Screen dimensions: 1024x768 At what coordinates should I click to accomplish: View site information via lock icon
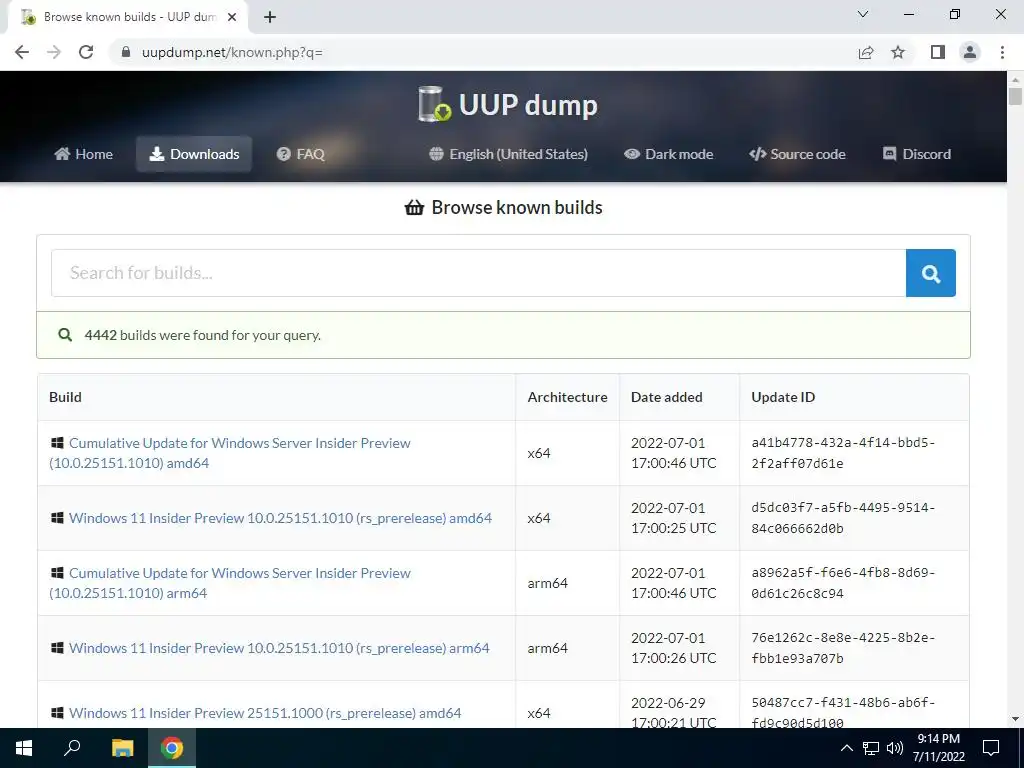click(126, 52)
